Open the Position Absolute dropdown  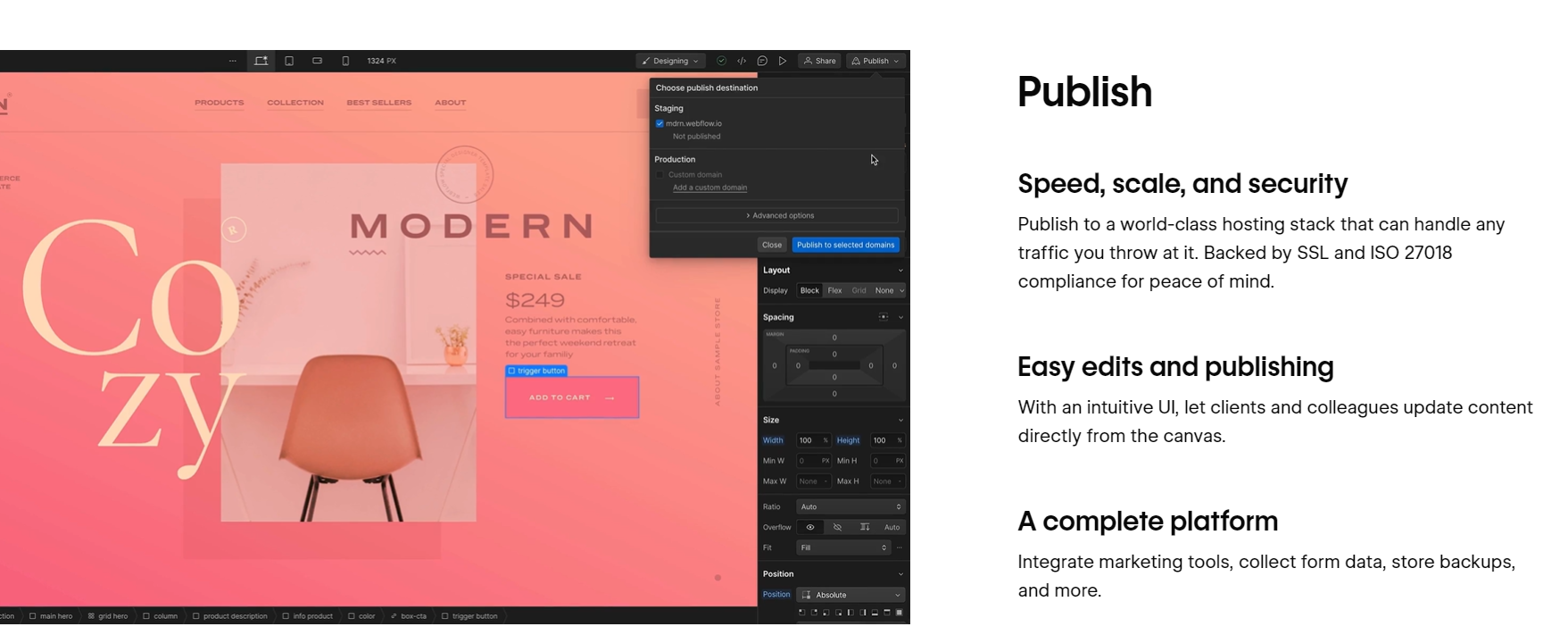click(x=850, y=595)
